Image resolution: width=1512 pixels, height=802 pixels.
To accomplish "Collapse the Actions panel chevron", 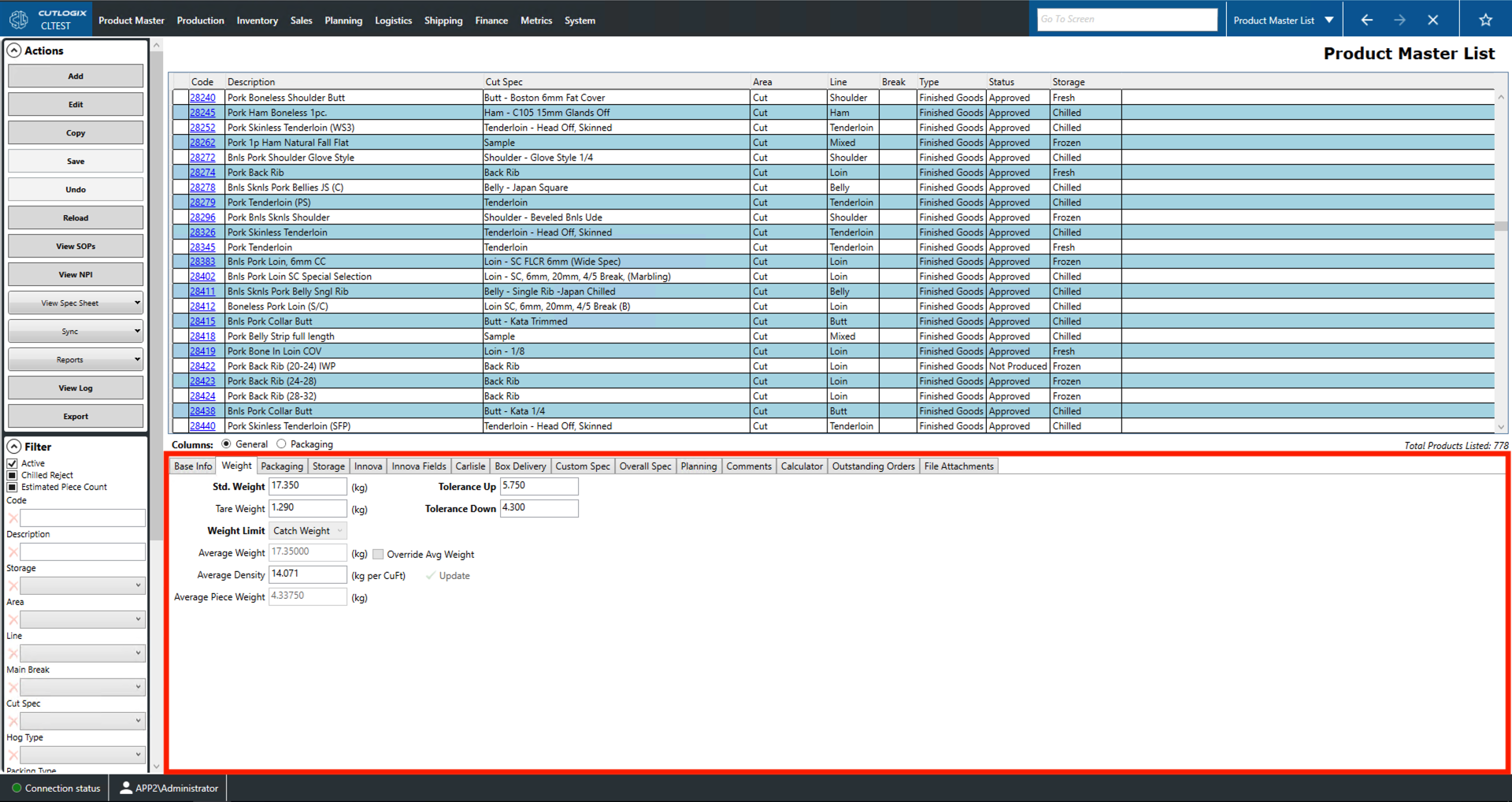I will coord(14,50).
